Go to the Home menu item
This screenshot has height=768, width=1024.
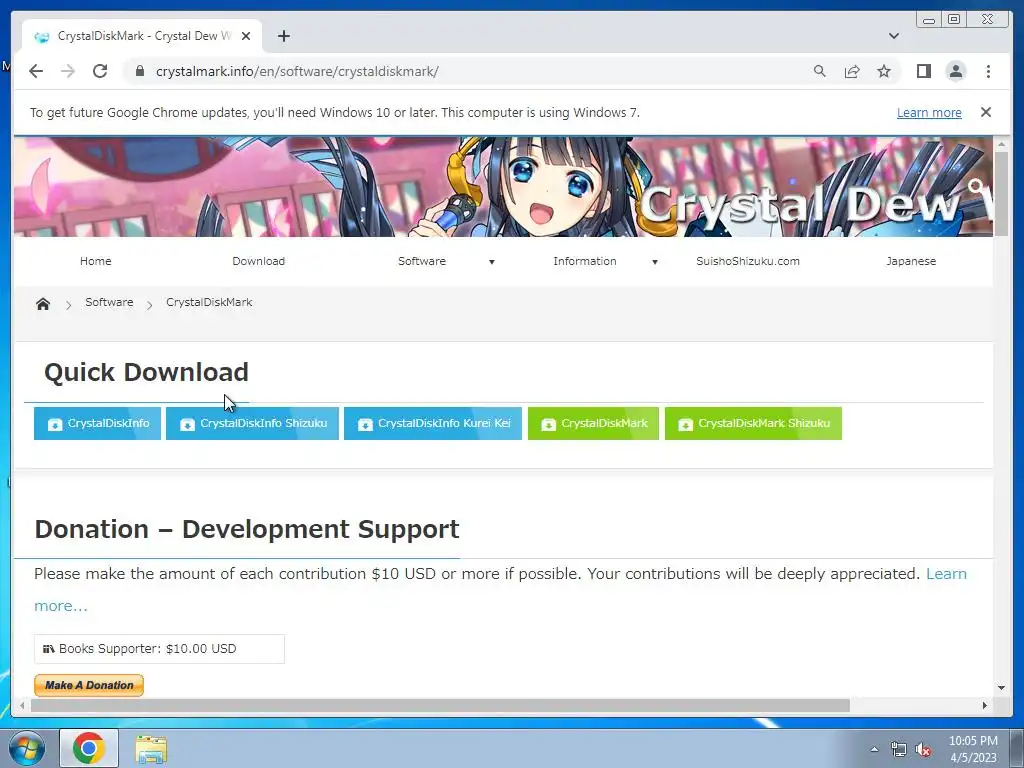pyautogui.click(x=95, y=261)
